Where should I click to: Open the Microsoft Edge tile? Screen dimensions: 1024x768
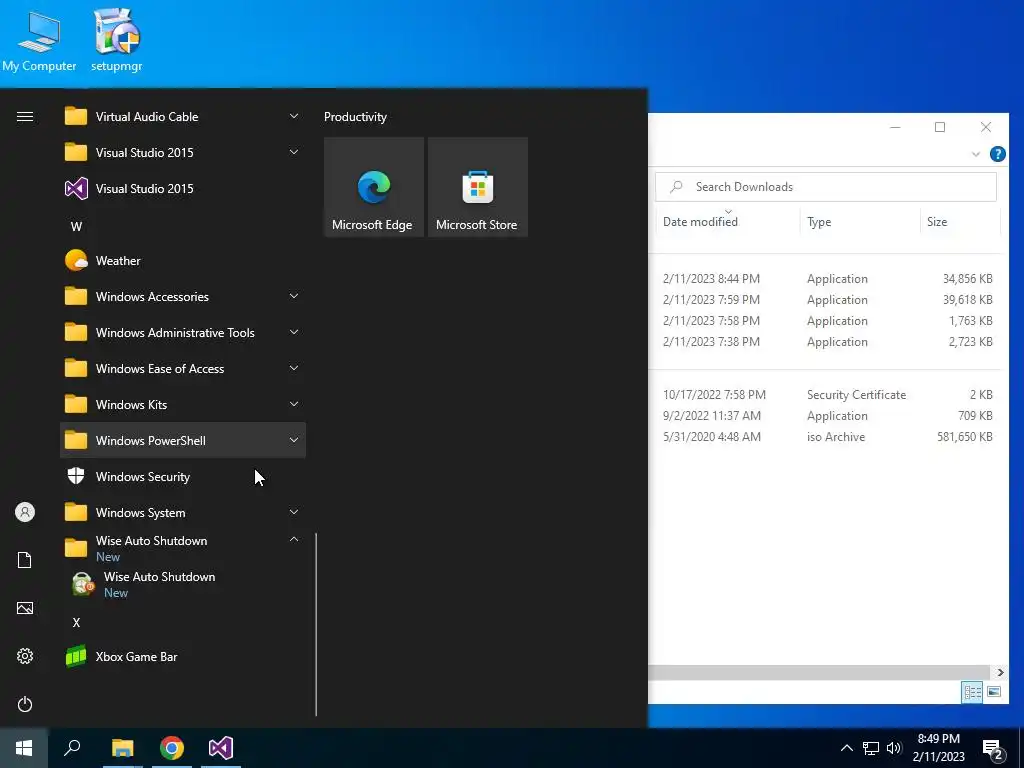(374, 187)
